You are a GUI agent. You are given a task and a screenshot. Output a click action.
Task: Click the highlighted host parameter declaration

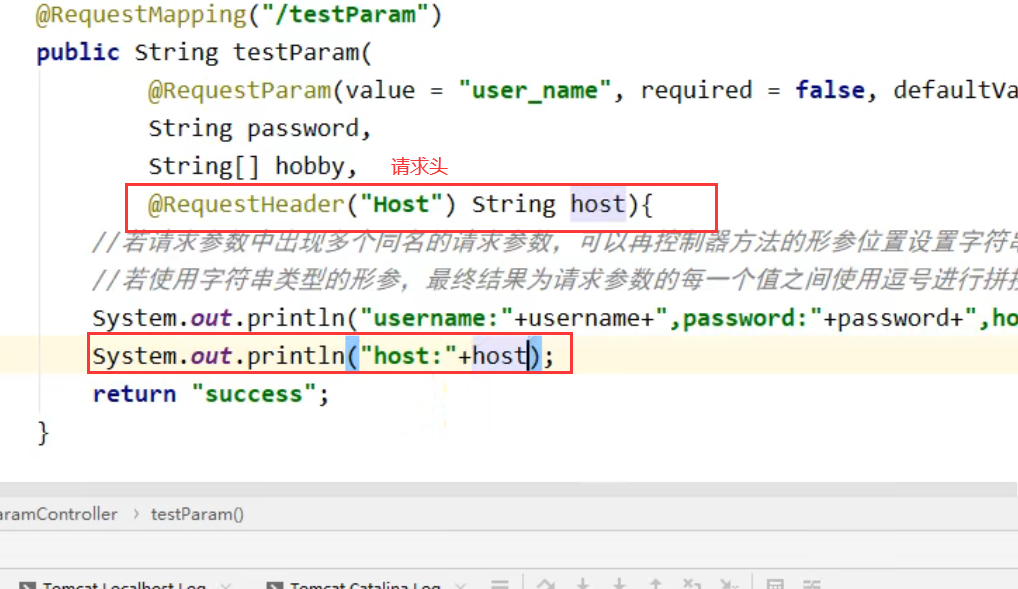(x=597, y=204)
